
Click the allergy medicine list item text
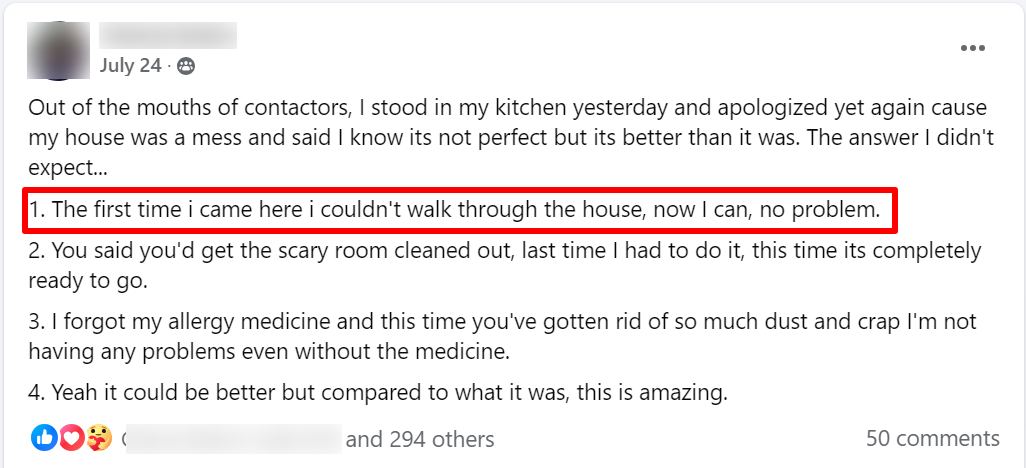click(502, 322)
